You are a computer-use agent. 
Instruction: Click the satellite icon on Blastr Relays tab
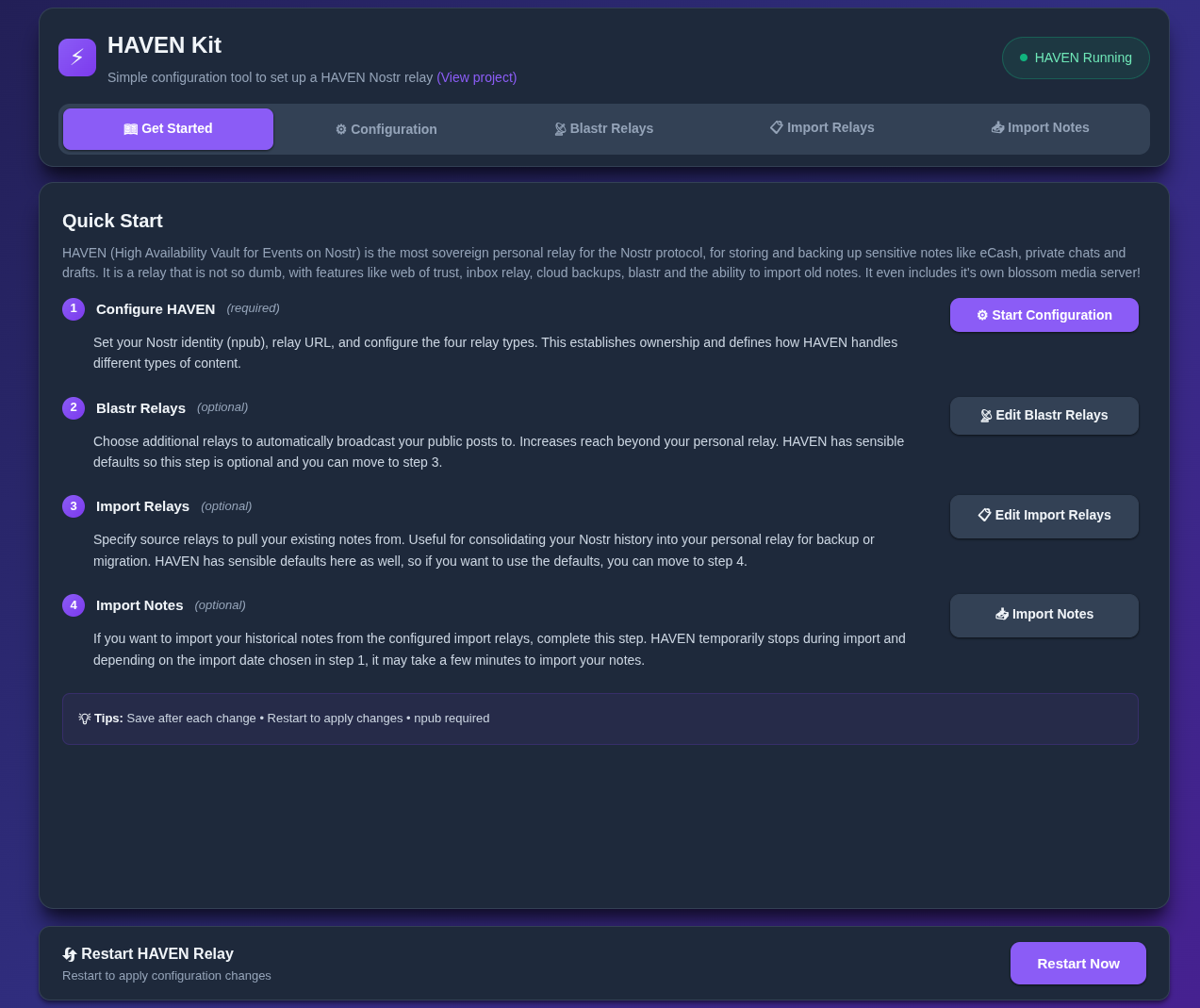coord(560,129)
